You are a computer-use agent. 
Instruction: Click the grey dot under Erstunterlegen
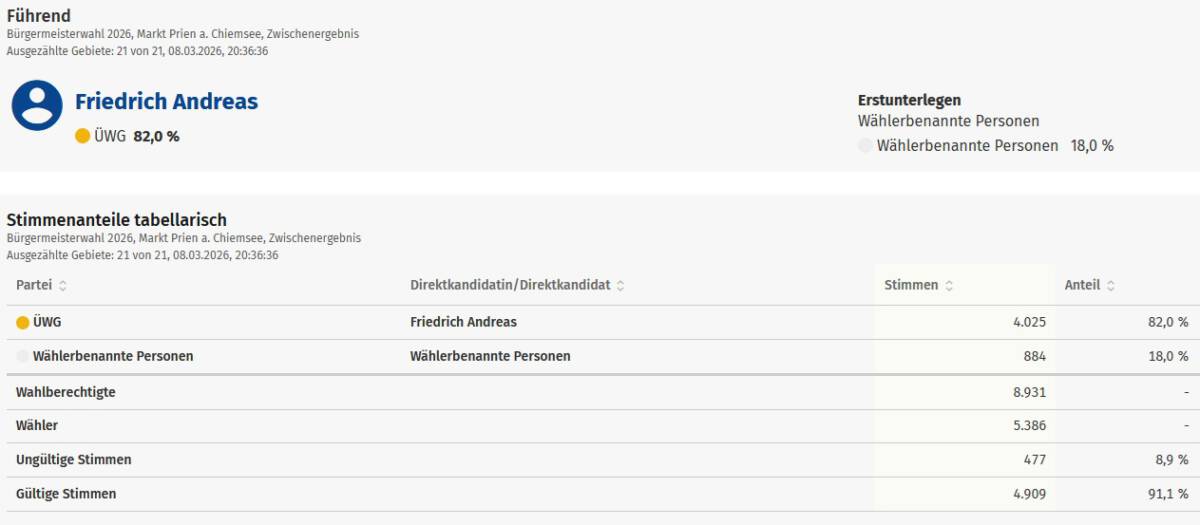coord(865,146)
